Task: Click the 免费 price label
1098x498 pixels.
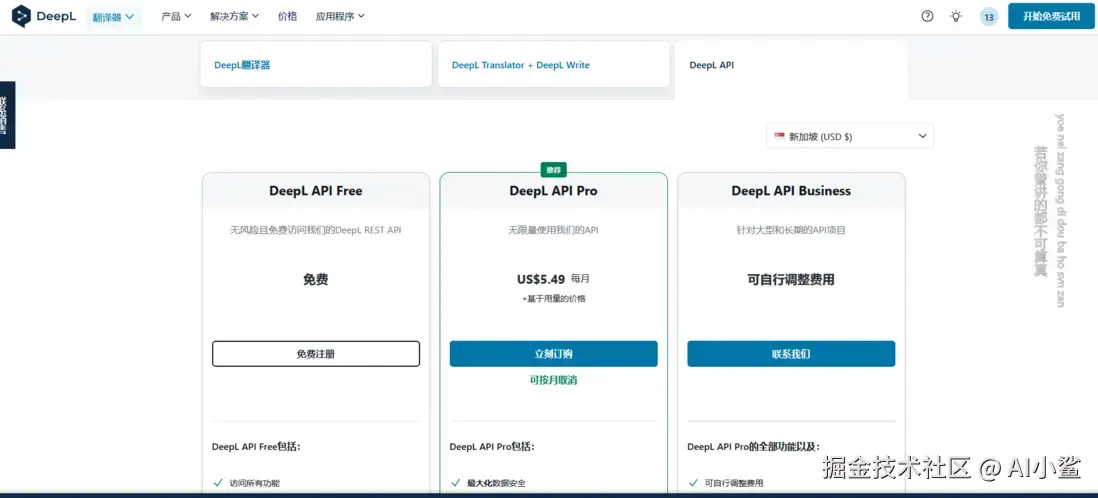Action: point(316,279)
